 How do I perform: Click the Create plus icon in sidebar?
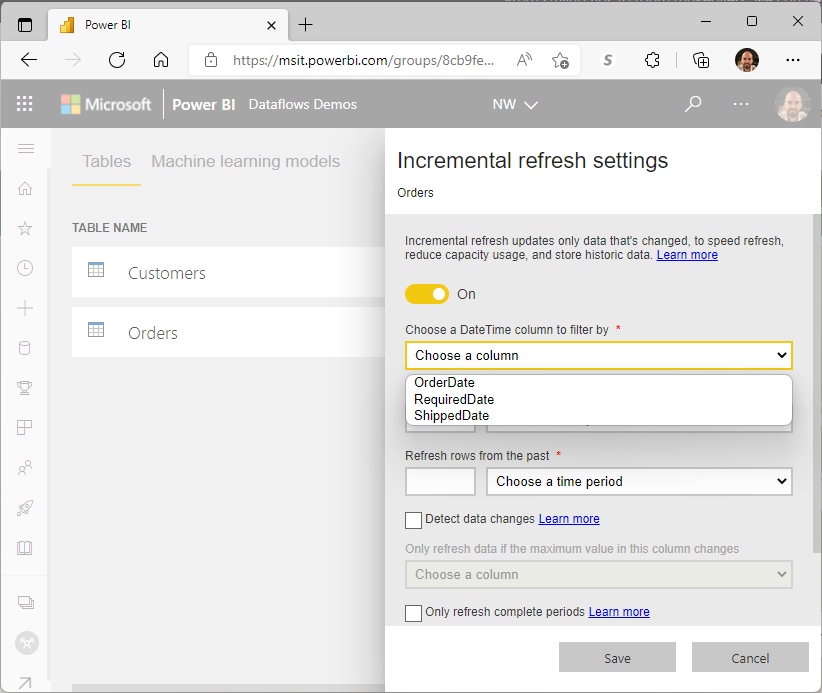point(25,308)
